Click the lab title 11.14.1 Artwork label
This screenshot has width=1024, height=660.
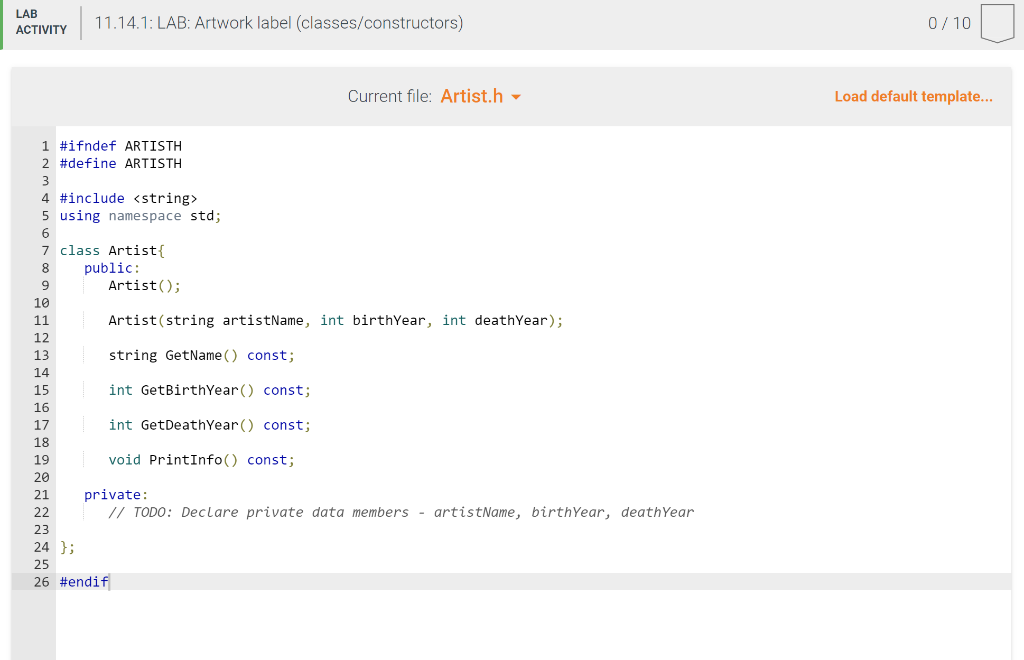(x=278, y=22)
